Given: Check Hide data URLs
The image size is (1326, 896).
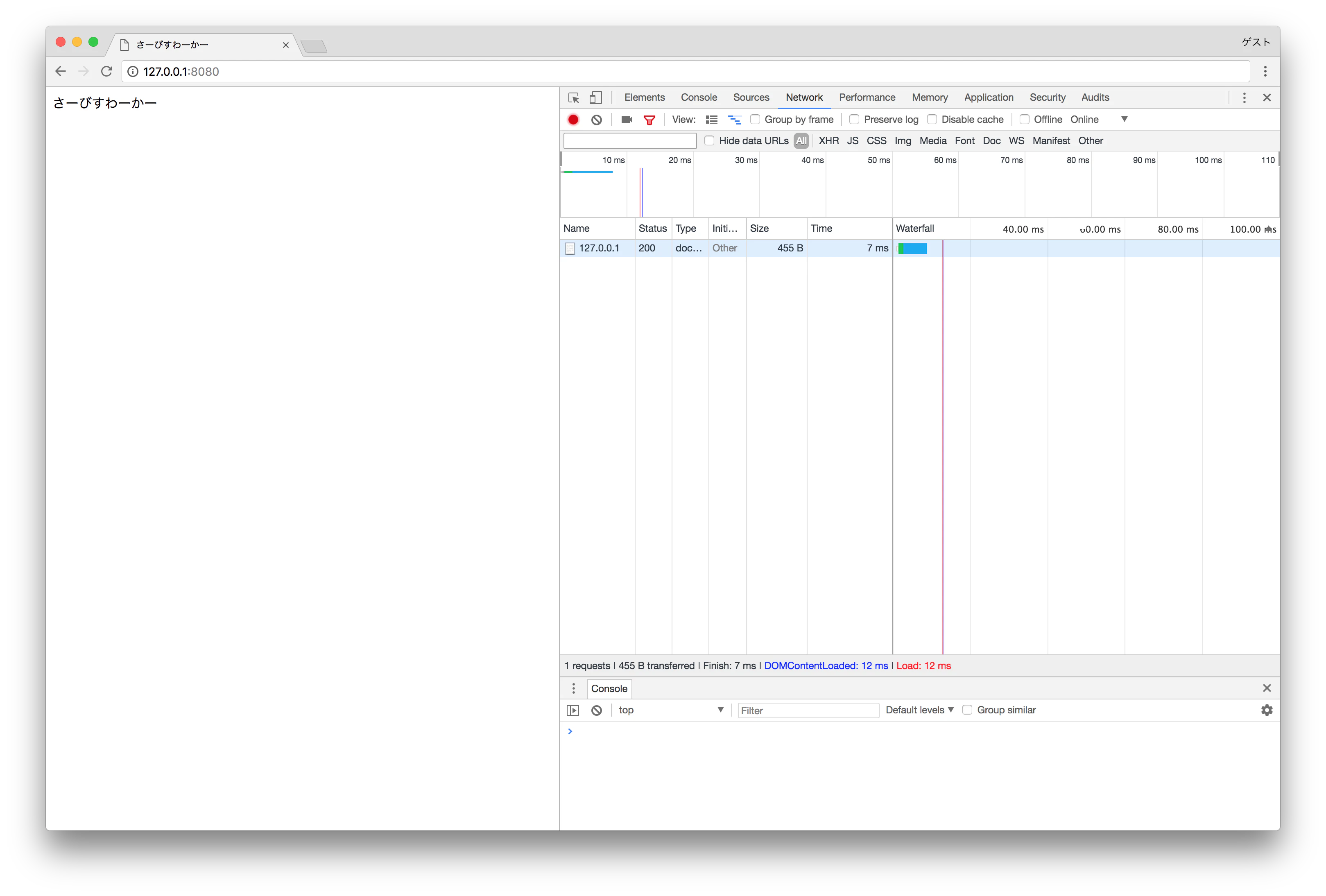Looking at the screenshot, I should pos(709,140).
